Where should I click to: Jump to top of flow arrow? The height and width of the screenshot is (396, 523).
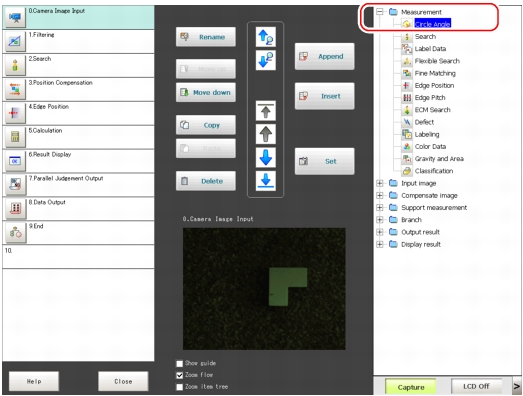tap(266, 111)
